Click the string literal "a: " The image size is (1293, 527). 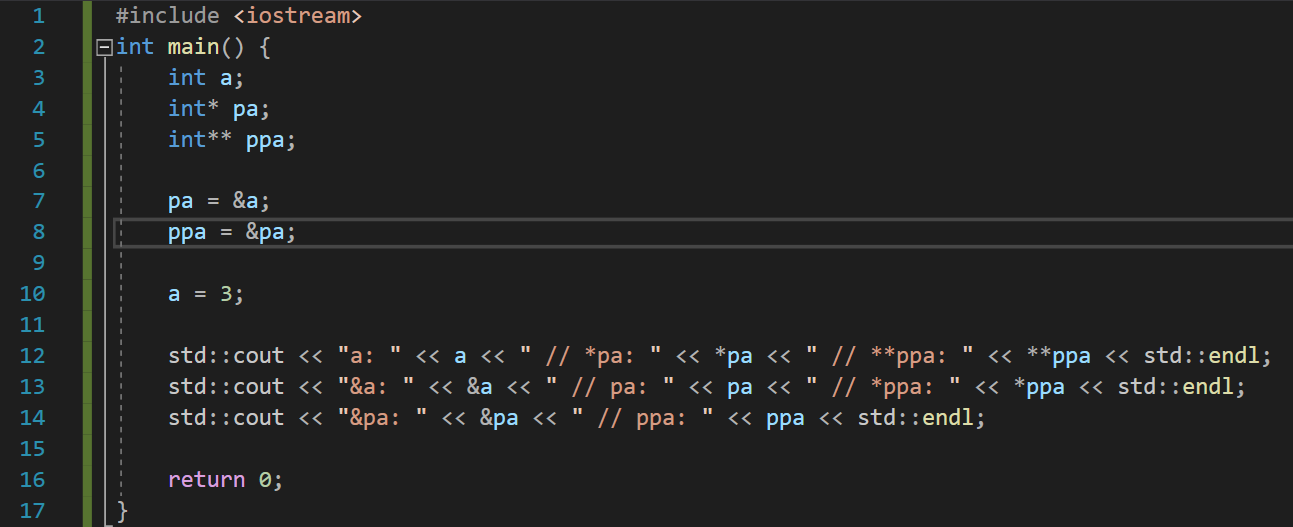[x=369, y=356]
